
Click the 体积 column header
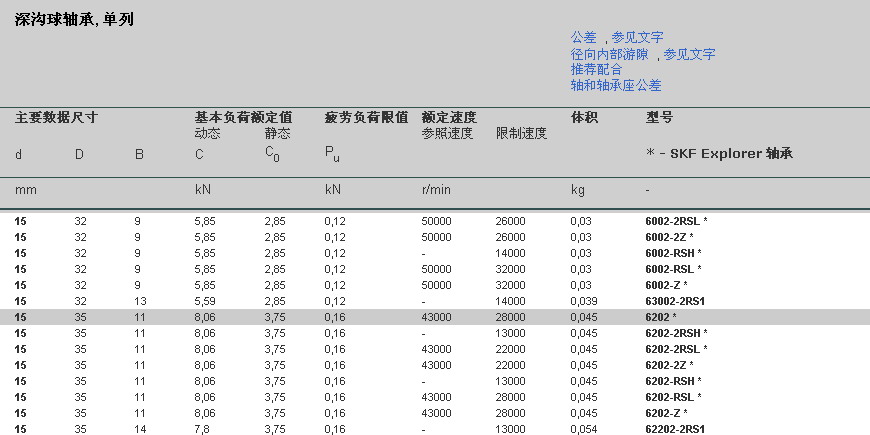[x=584, y=118]
